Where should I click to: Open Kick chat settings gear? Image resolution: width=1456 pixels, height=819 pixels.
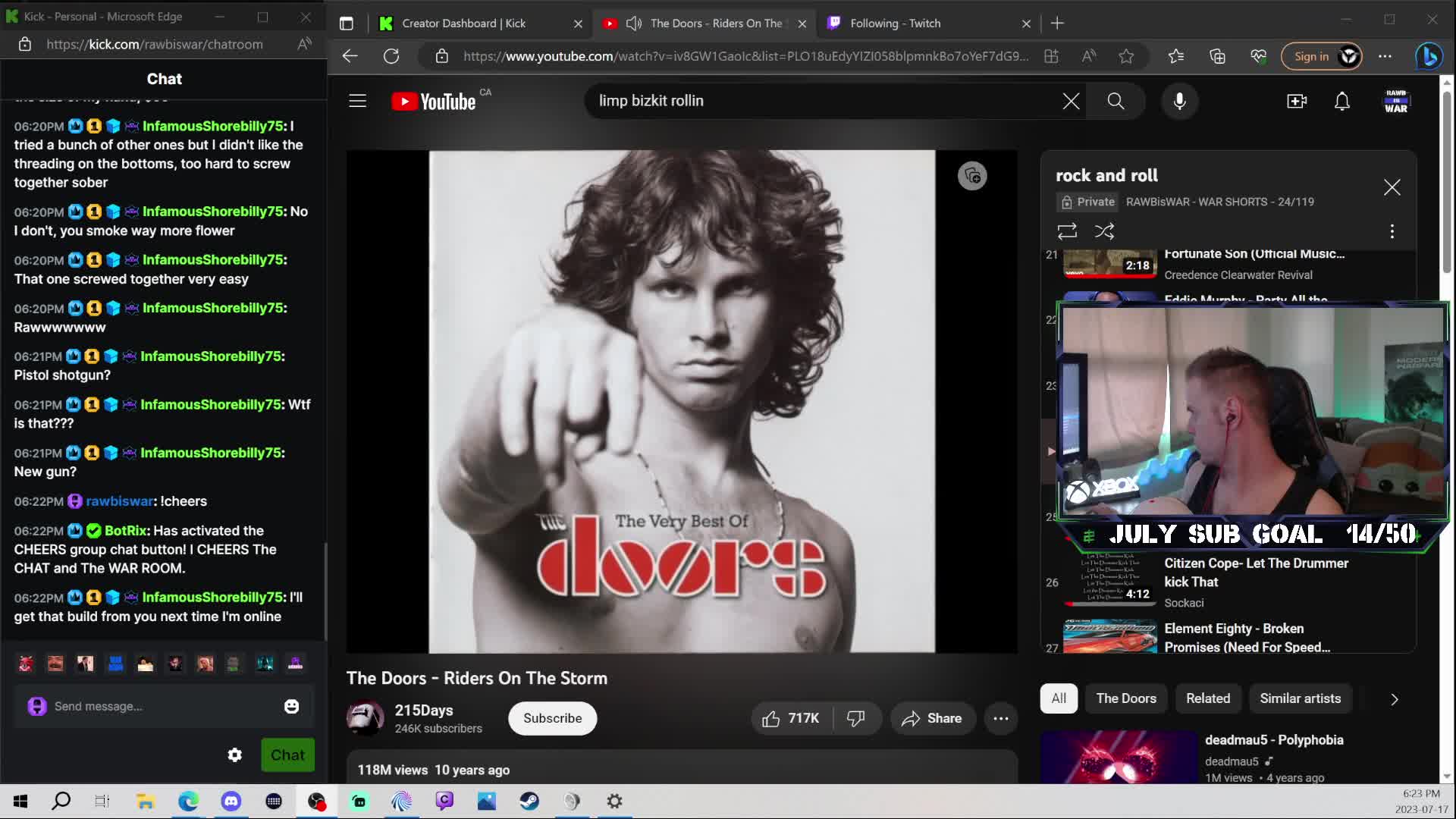pyautogui.click(x=235, y=755)
